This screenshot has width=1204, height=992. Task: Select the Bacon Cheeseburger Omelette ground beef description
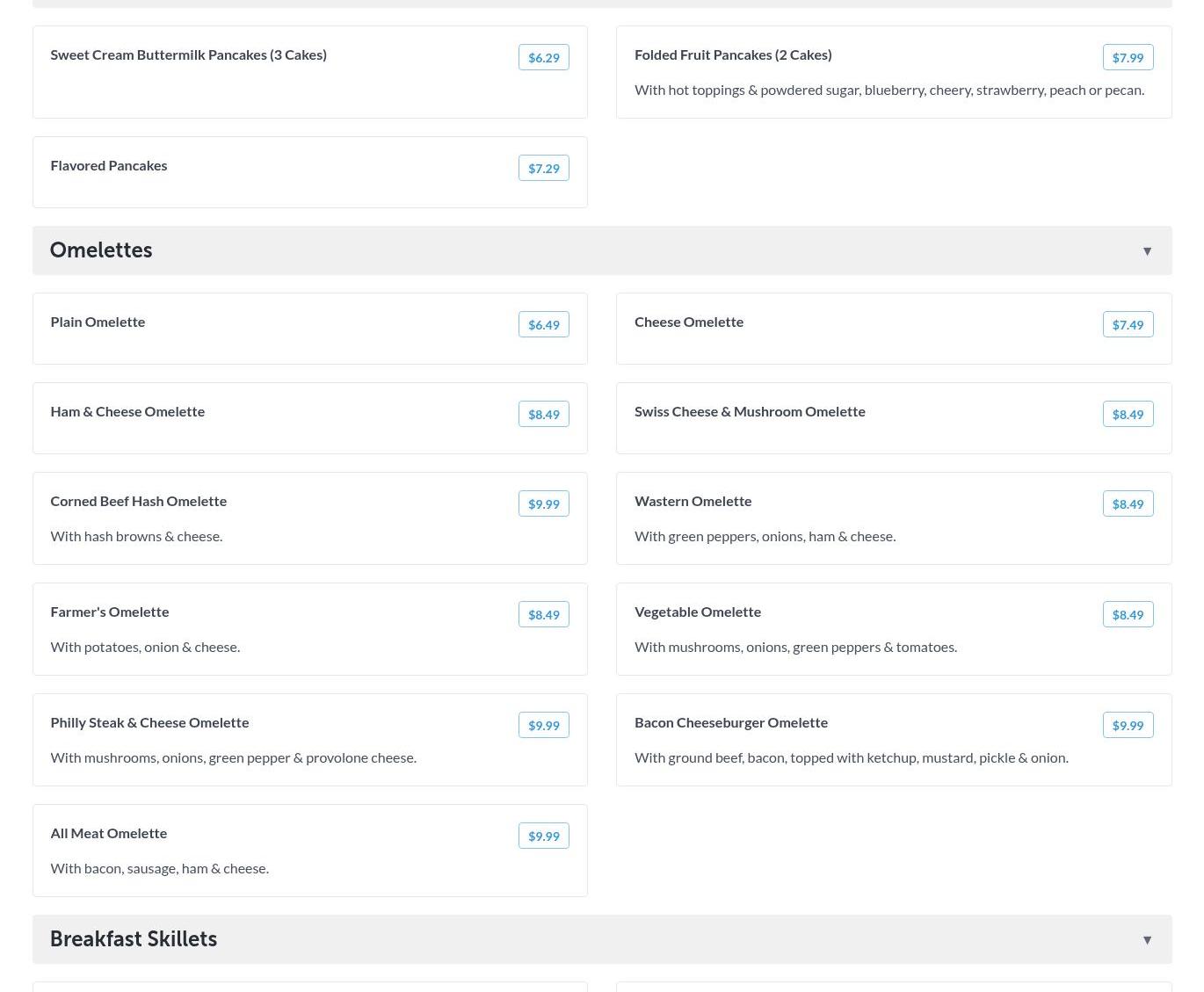pyautogui.click(x=852, y=757)
